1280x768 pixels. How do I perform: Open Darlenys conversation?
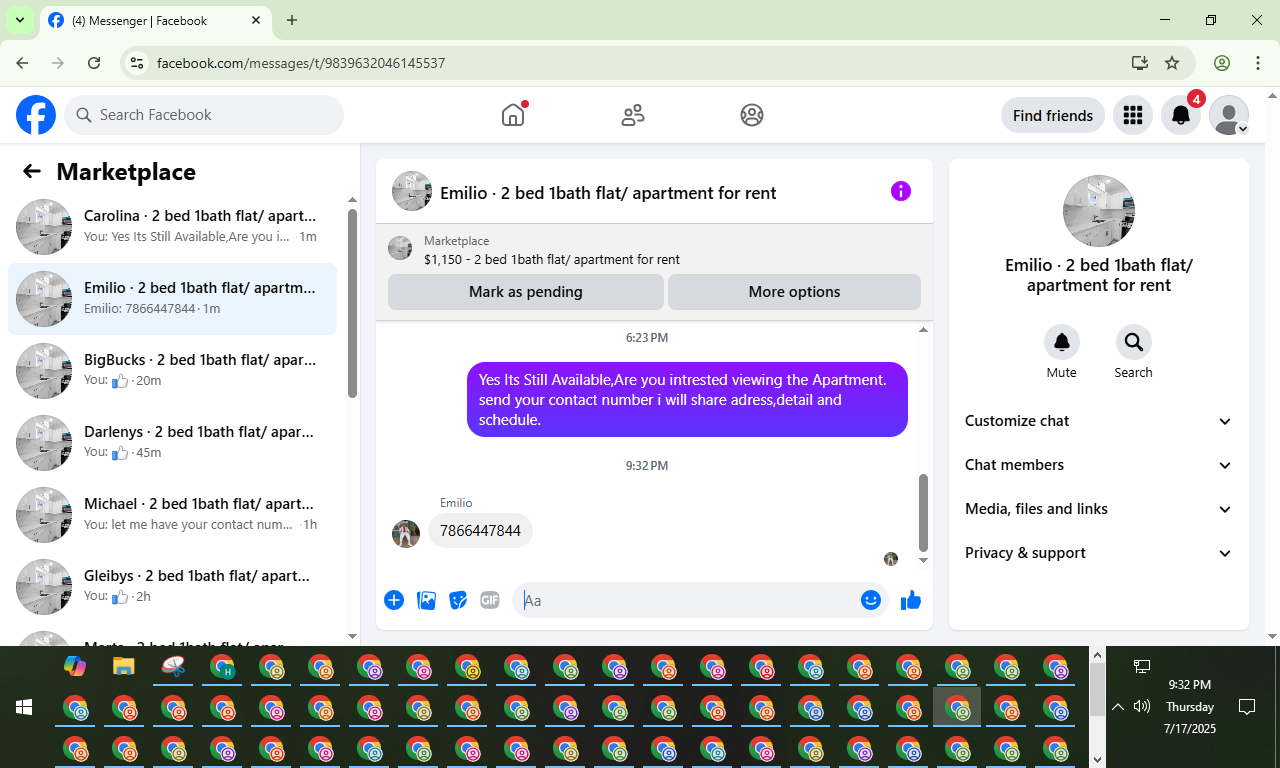coord(172,443)
